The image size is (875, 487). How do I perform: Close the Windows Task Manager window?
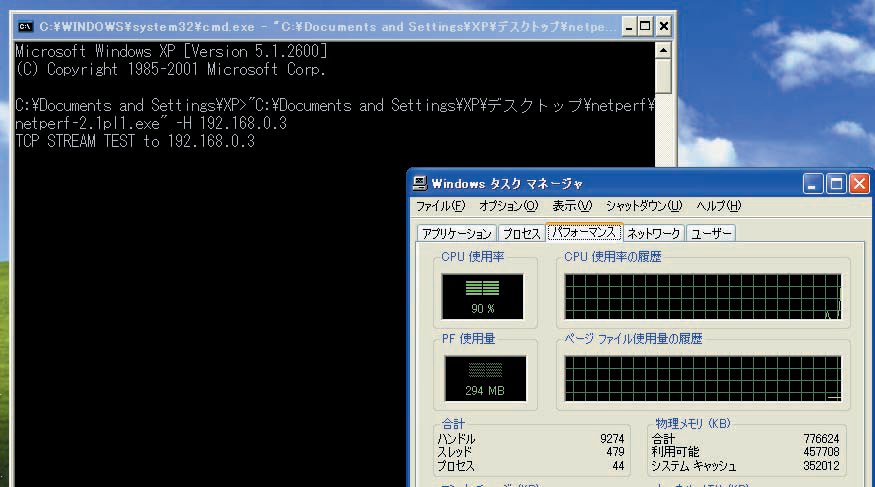click(859, 184)
